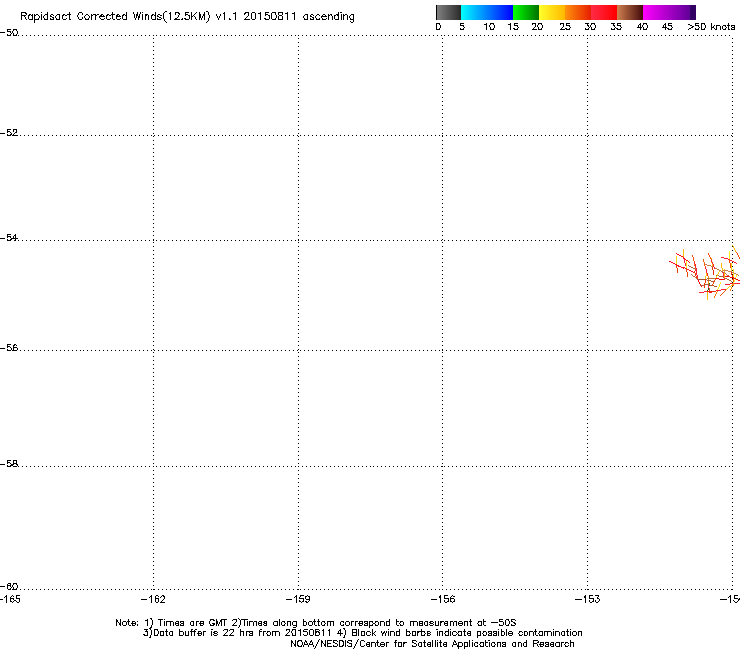Click the color legend label '20'
This screenshot has width=740, height=650.
(537, 27)
